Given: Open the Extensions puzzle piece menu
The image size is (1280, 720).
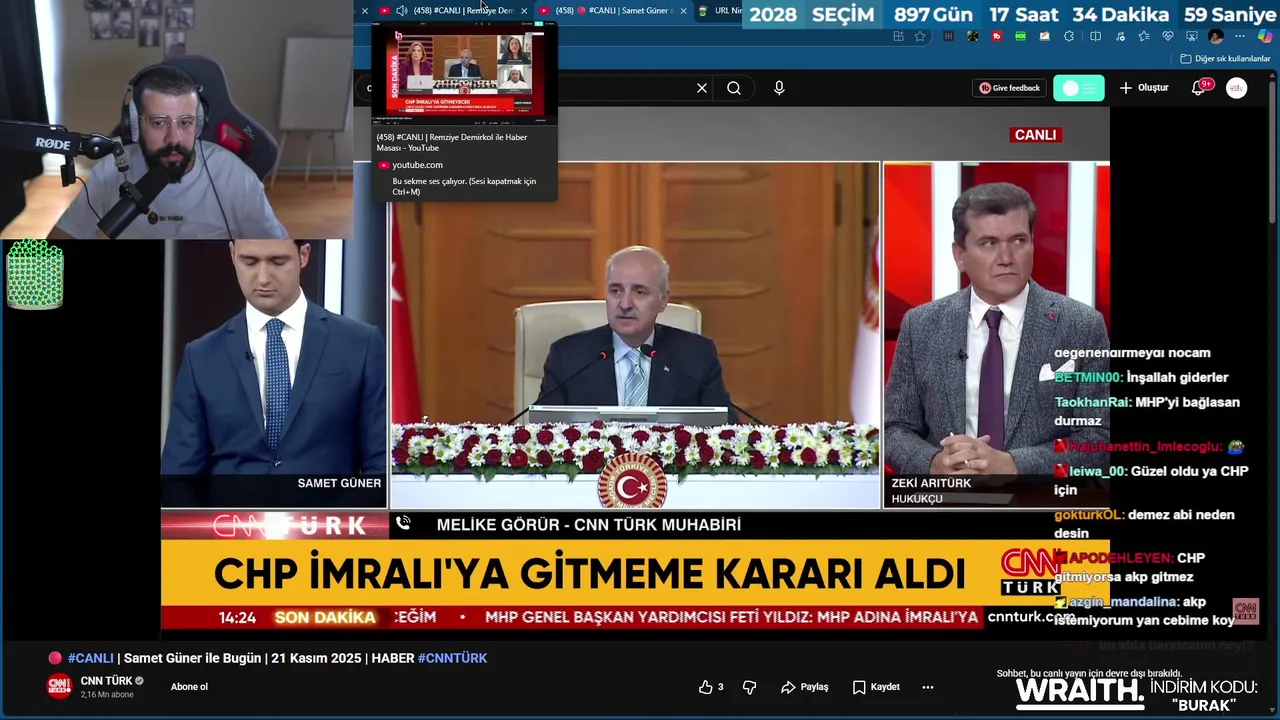Looking at the screenshot, I should 1069,36.
